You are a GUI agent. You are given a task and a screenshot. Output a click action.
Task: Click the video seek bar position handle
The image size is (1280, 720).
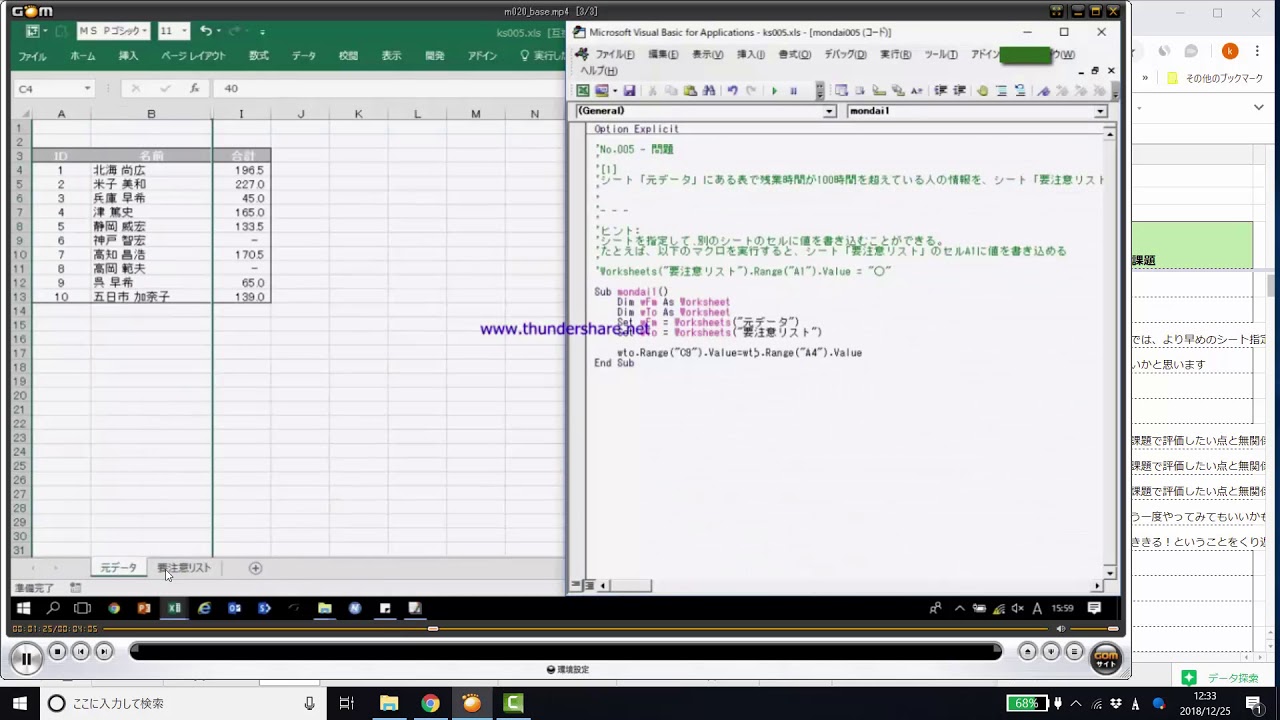click(432, 629)
